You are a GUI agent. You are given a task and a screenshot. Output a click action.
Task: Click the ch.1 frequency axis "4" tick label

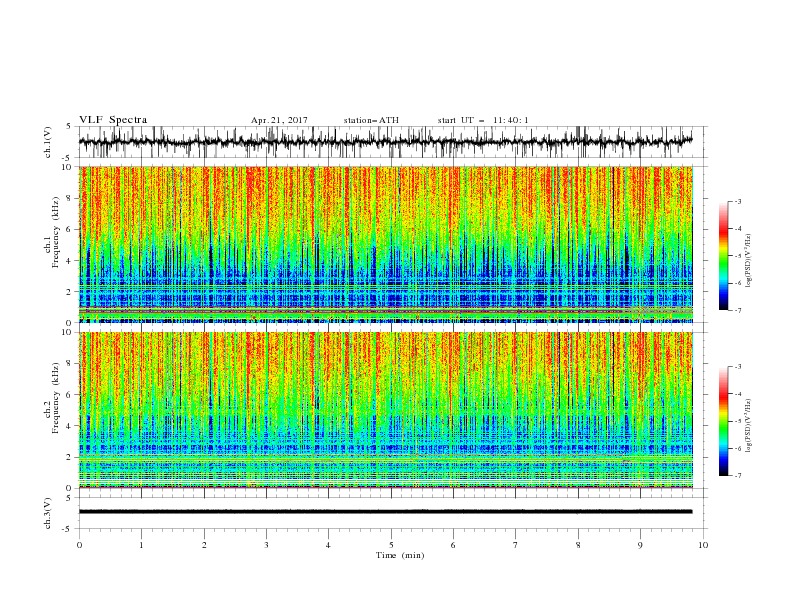tap(69, 261)
